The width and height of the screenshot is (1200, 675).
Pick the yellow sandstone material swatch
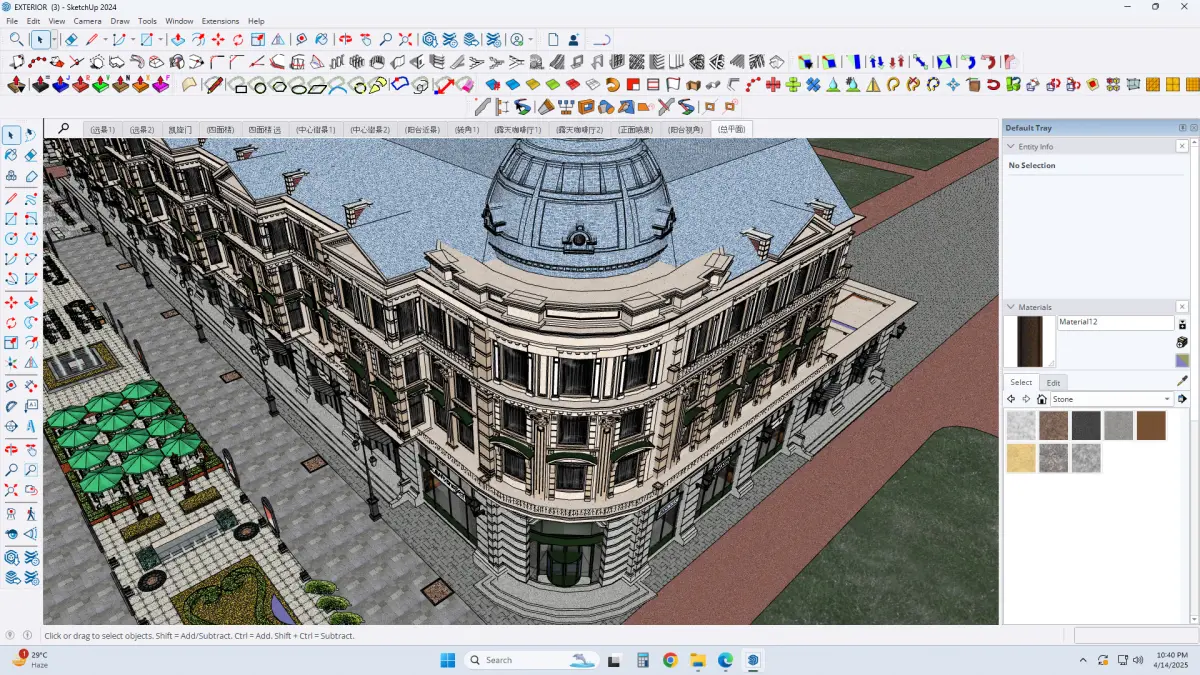pos(1021,458)
